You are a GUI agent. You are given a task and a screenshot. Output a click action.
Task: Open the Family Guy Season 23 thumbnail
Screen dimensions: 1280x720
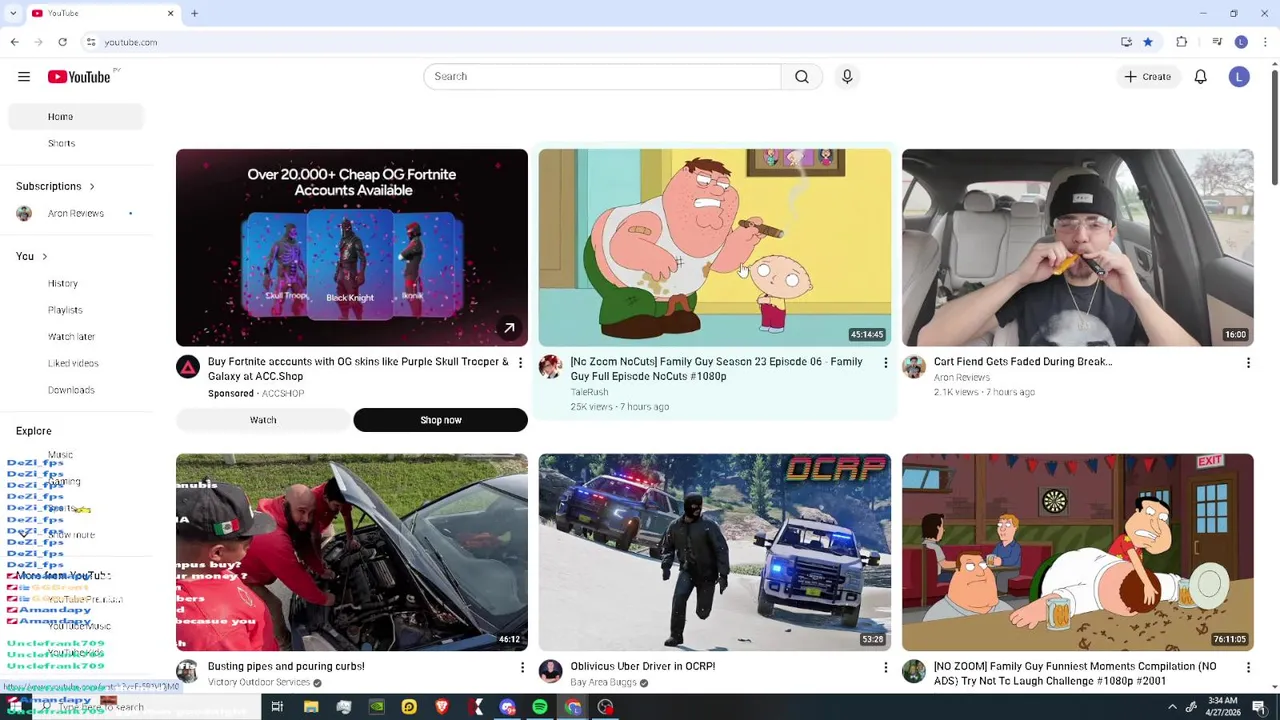coord(715,248)
